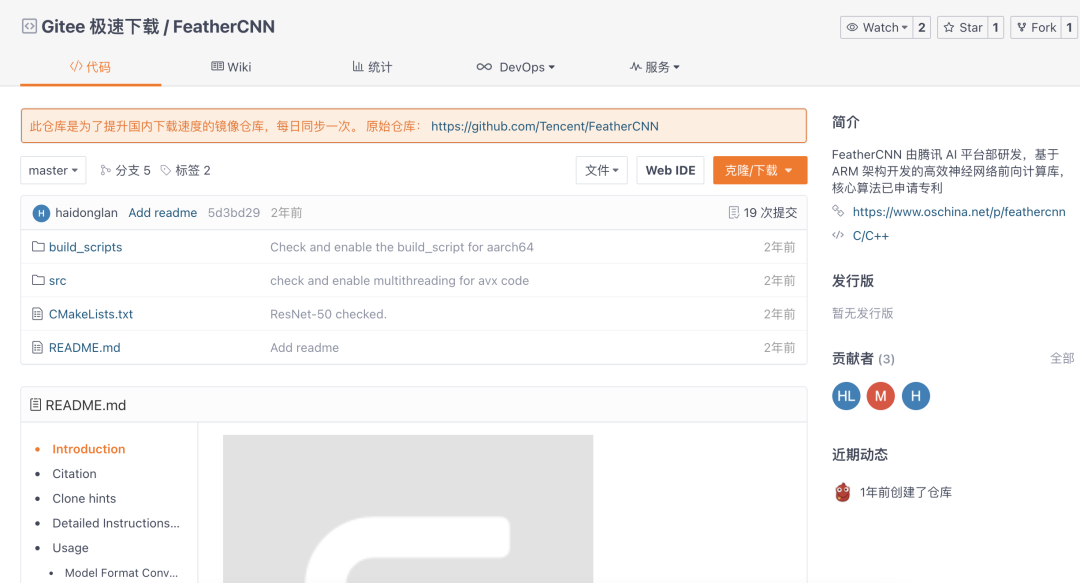Viewport: 1080px width, 583px height.
Task: Jump to Clone hints in the README outline
Action: click(x=84, y=498)
